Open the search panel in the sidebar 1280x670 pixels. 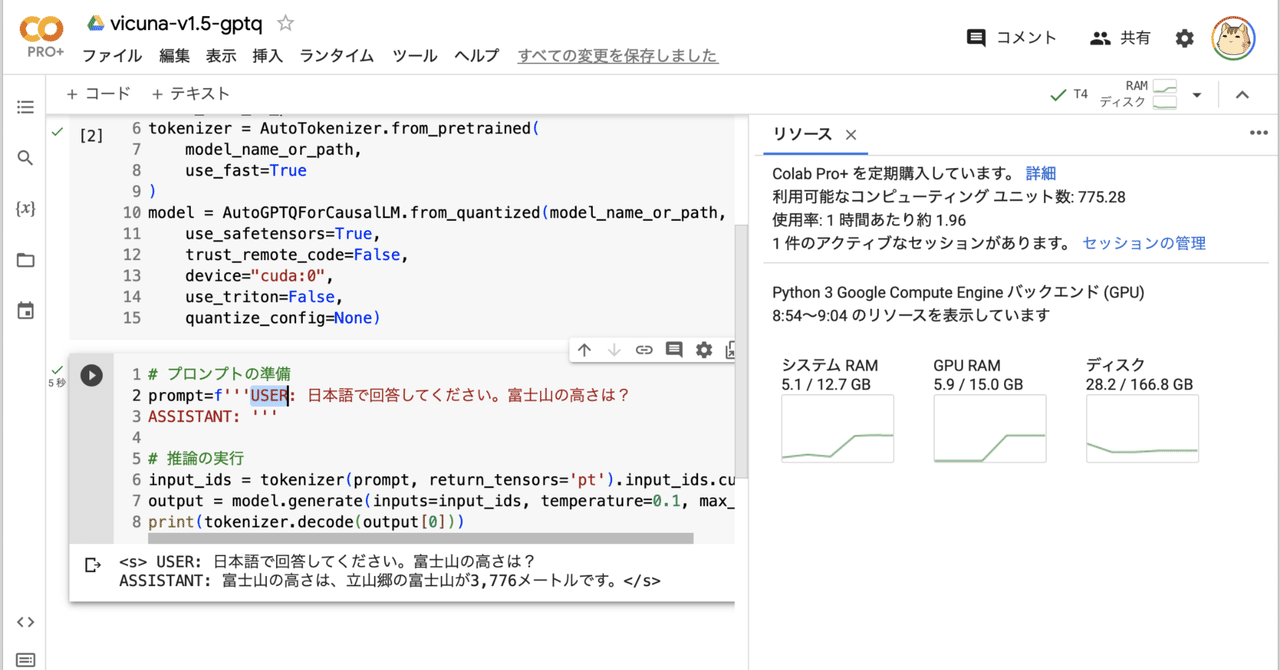point(25,157)
